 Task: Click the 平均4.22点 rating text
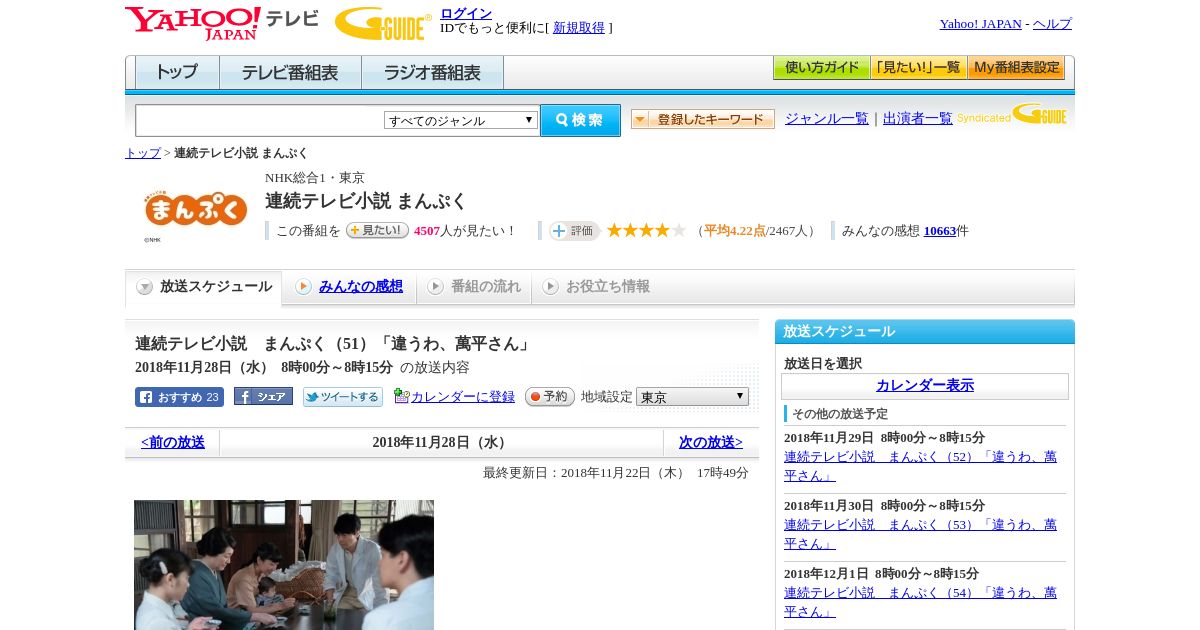pyautogui.click(x=735, y=231)
